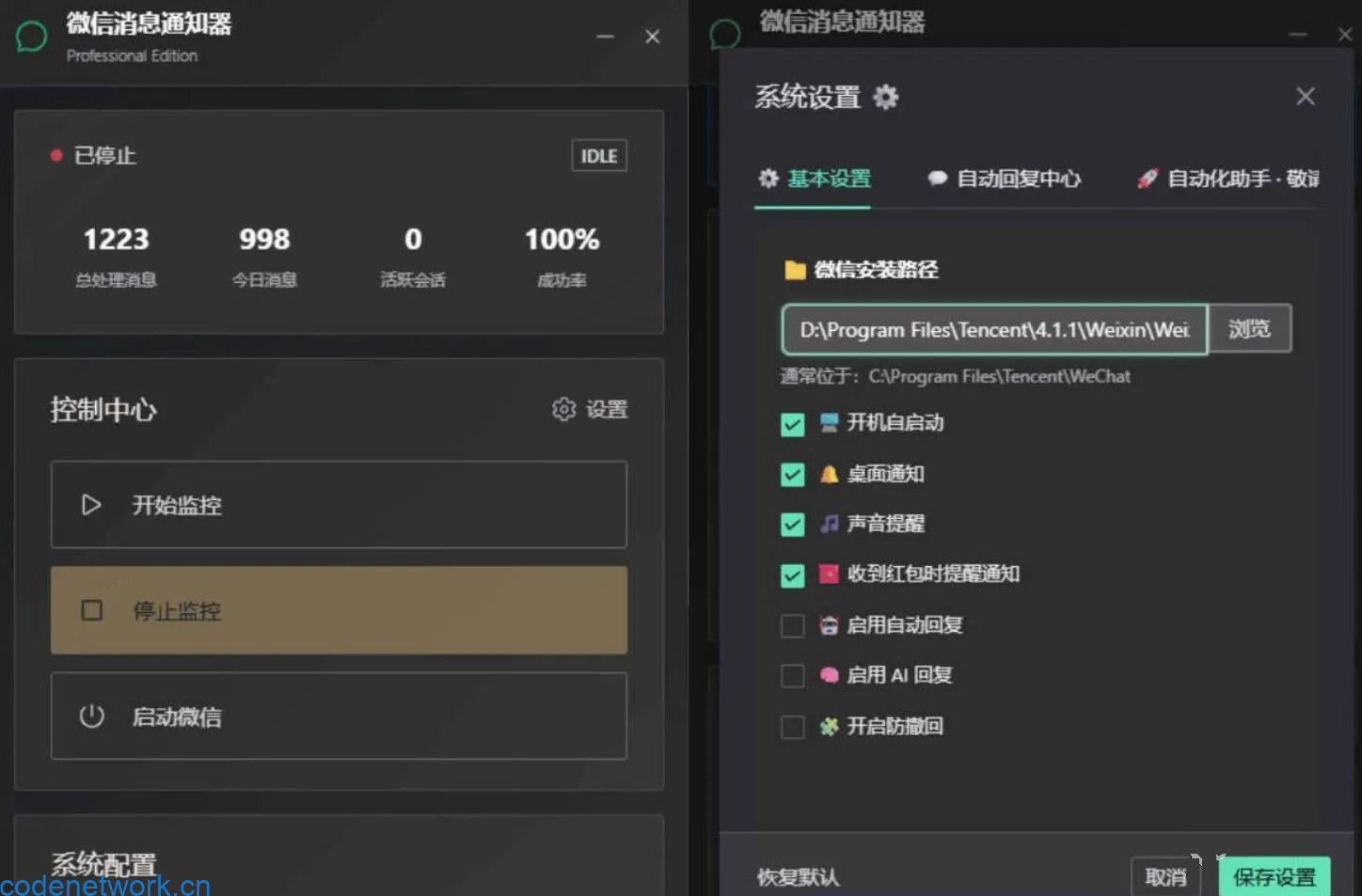The width and height of the screenshot is (1362, 896).
Task: Click the folder icon next to 微信安装路径
Action: tap(795, 270)
